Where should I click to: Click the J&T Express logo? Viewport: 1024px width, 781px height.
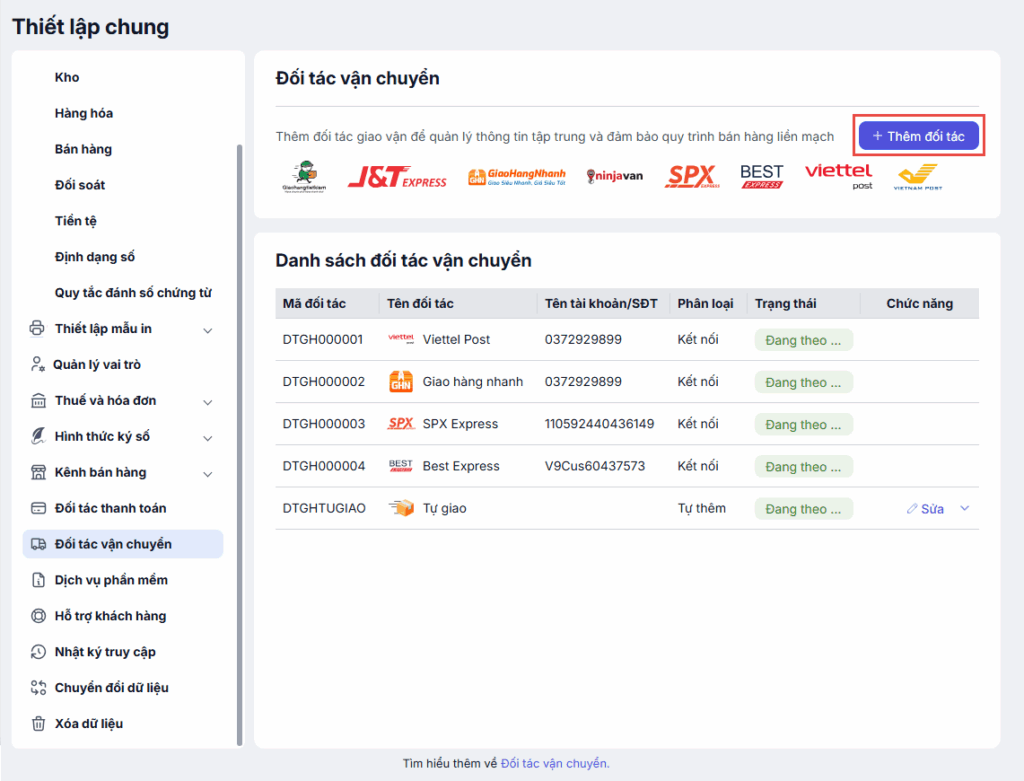click(397, 177)
